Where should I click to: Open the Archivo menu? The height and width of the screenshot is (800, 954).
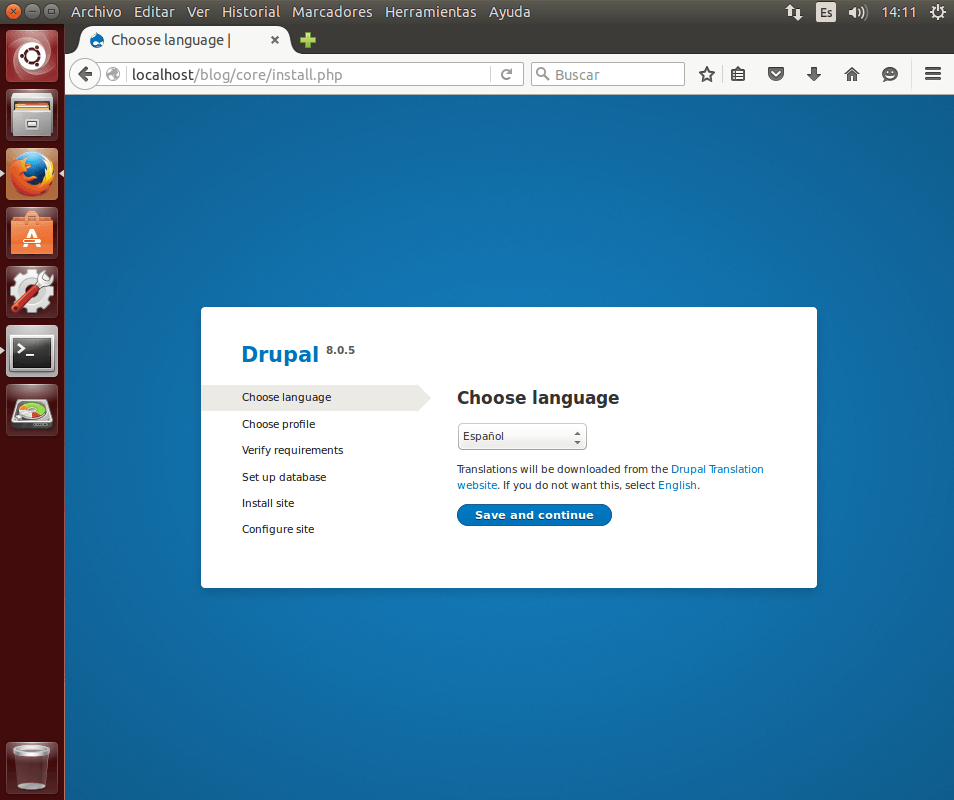coord(96,12)
